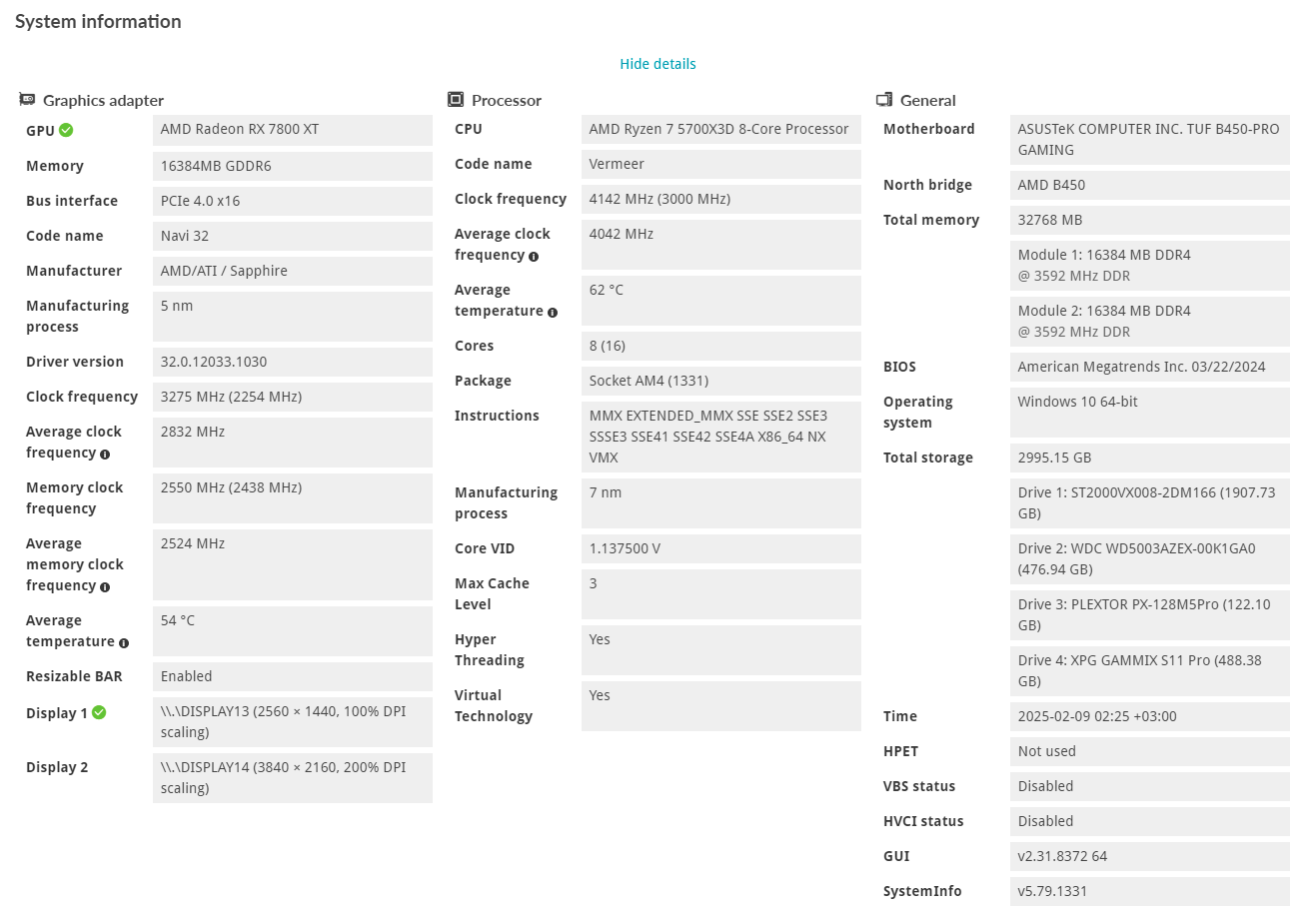Click the 1.137500 V Core VID value
The height and width of the screenshot is (924, 1299).
(721, 548)
